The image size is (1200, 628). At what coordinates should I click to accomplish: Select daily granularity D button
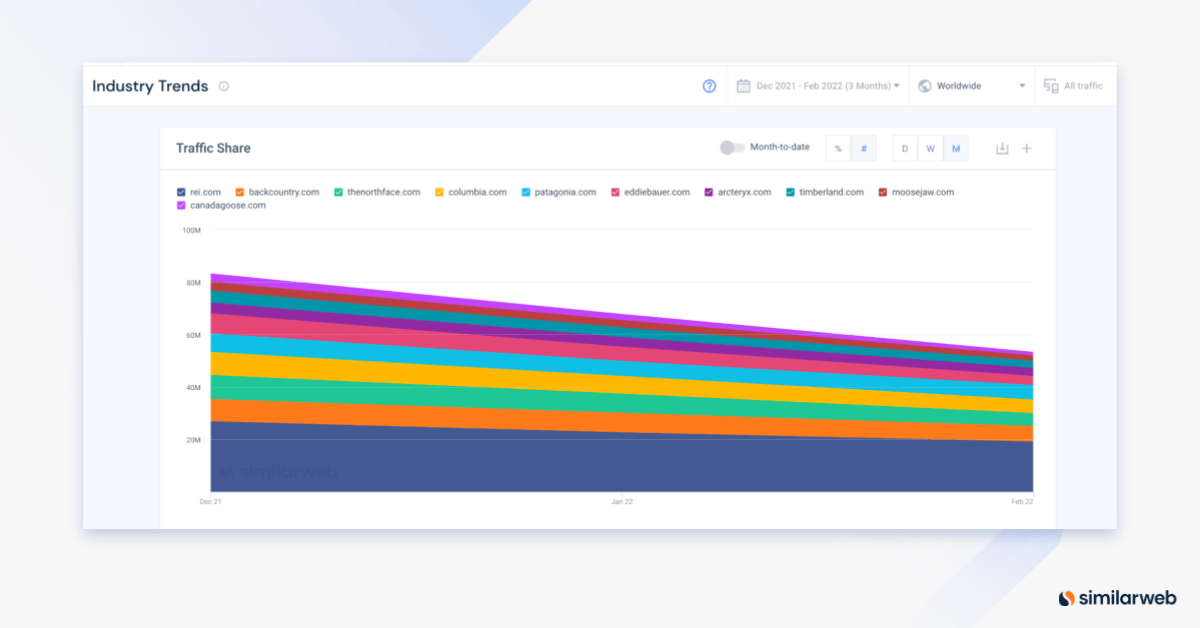tap(905, 148)
